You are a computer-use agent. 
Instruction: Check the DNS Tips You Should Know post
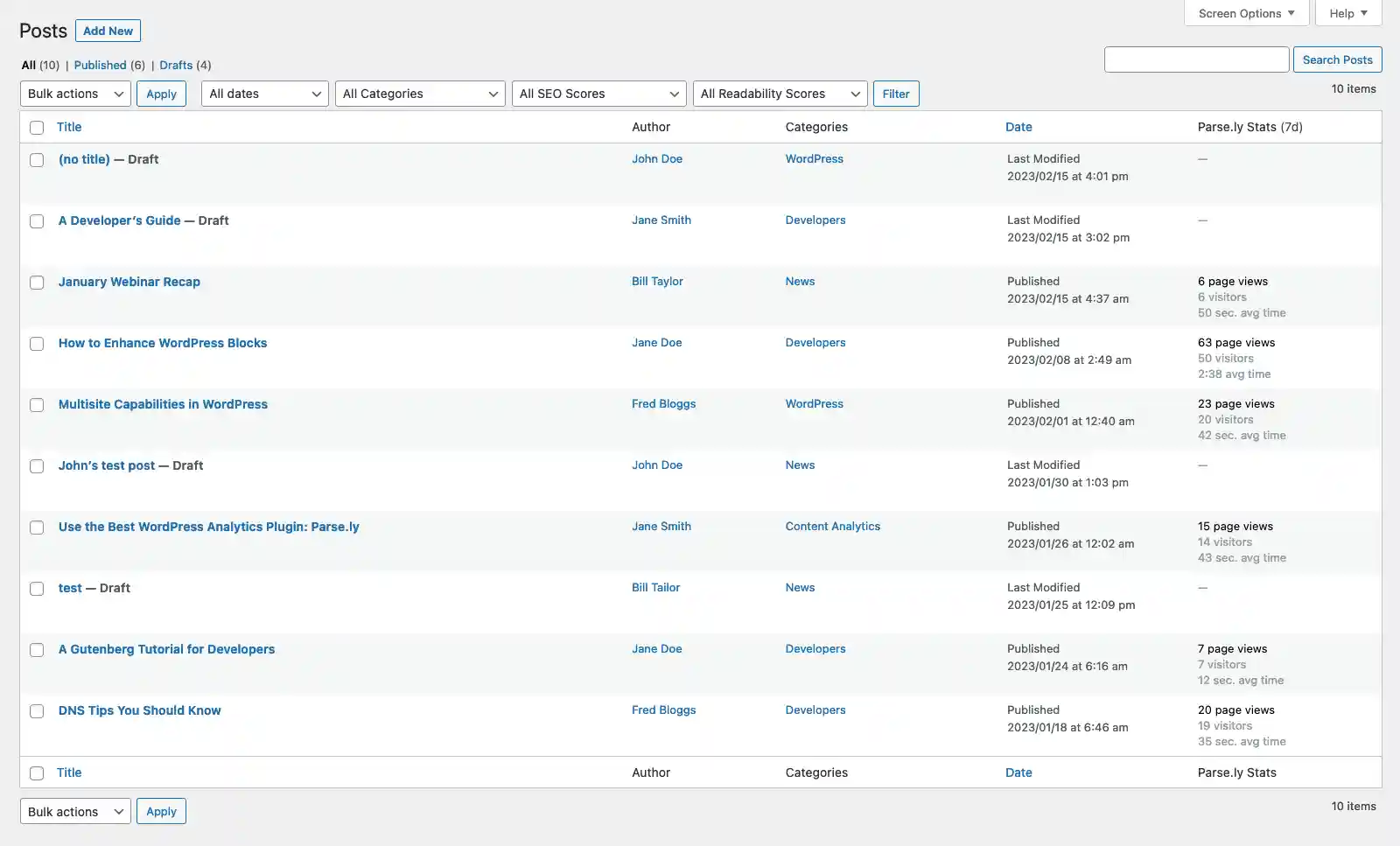coord(36,711)
